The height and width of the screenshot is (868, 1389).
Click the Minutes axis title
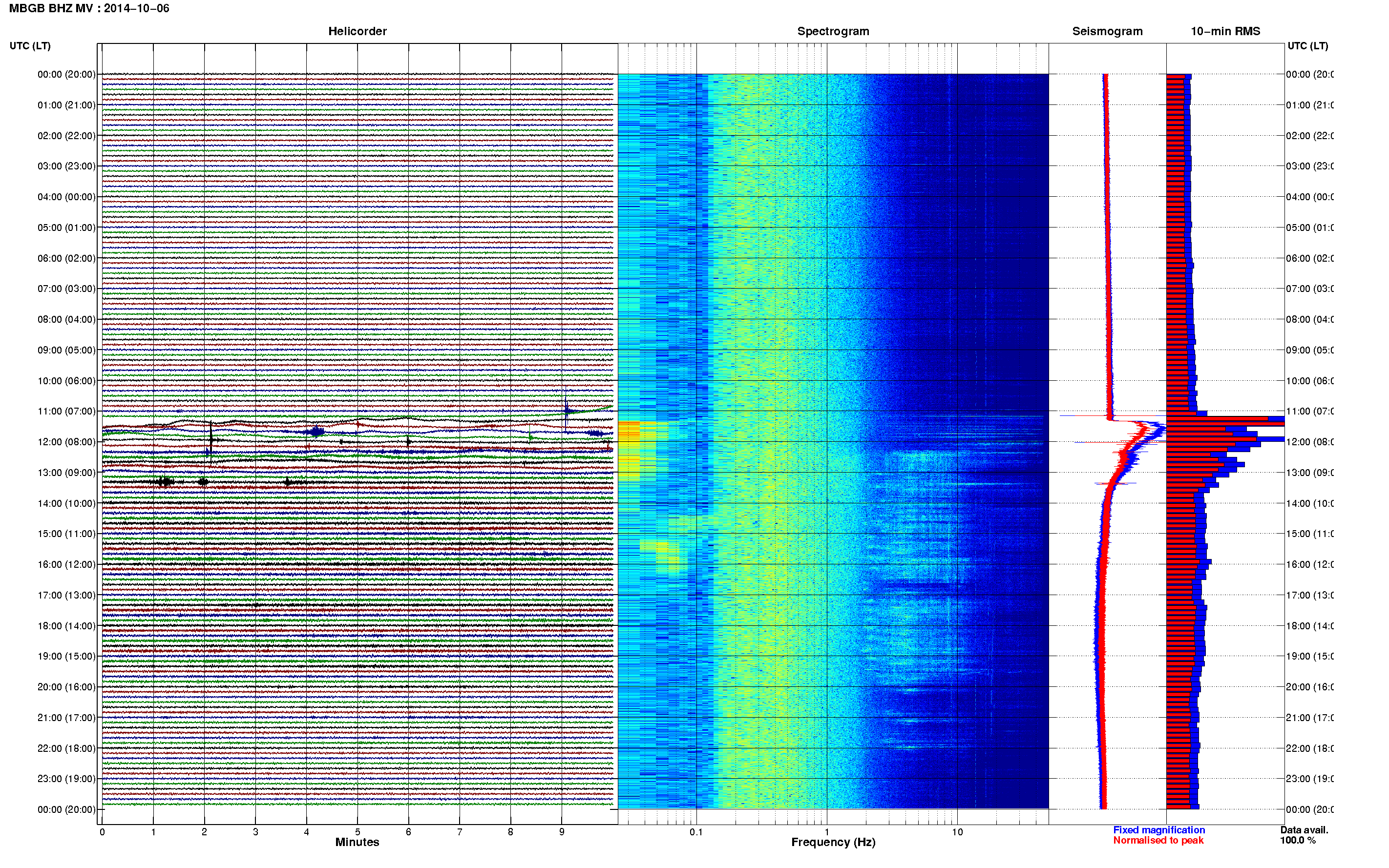pyautogui.click(x=357, y=842)
